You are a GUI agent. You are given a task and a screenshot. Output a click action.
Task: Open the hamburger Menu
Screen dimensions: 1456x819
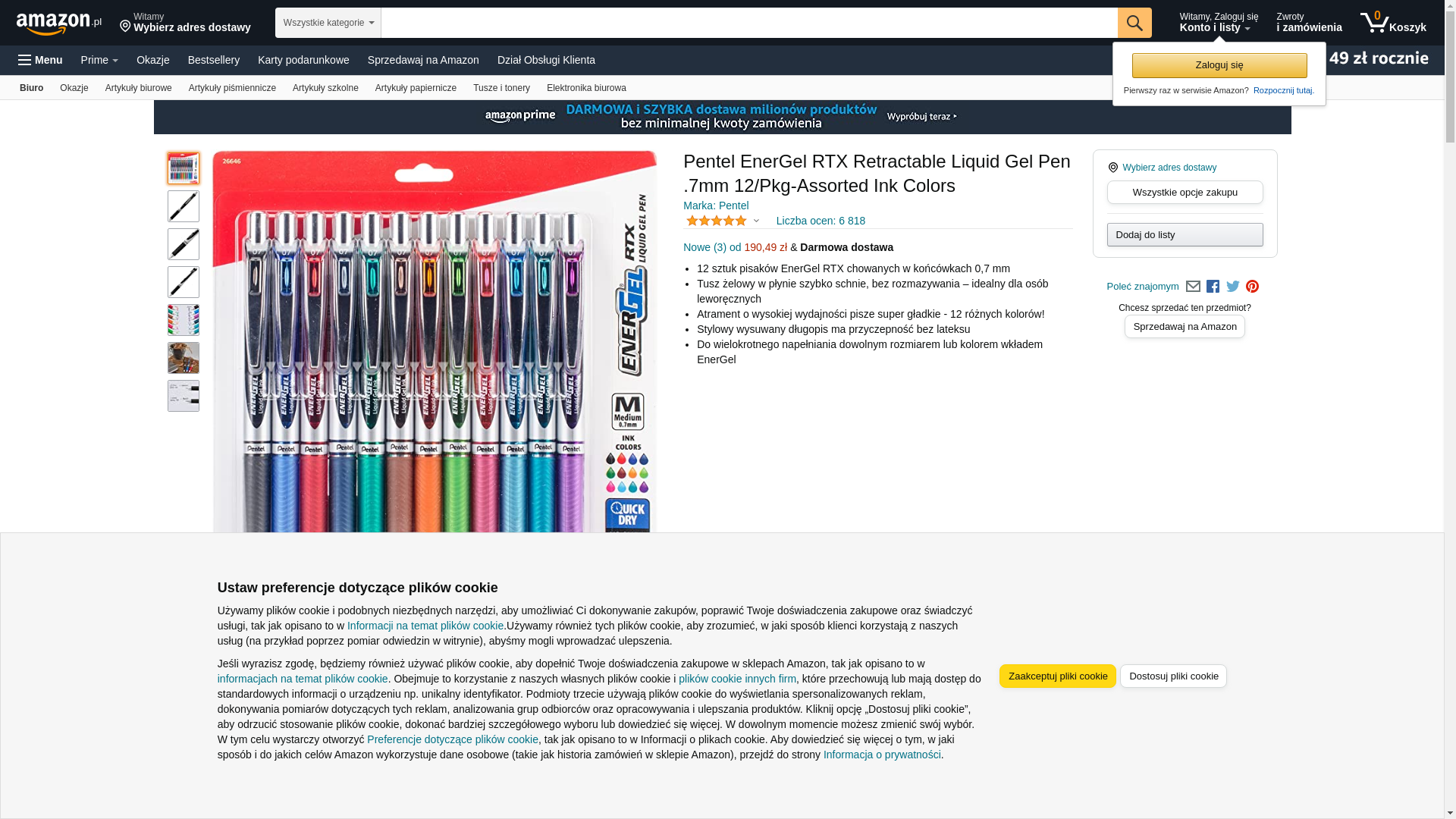(x=40, y=60)
